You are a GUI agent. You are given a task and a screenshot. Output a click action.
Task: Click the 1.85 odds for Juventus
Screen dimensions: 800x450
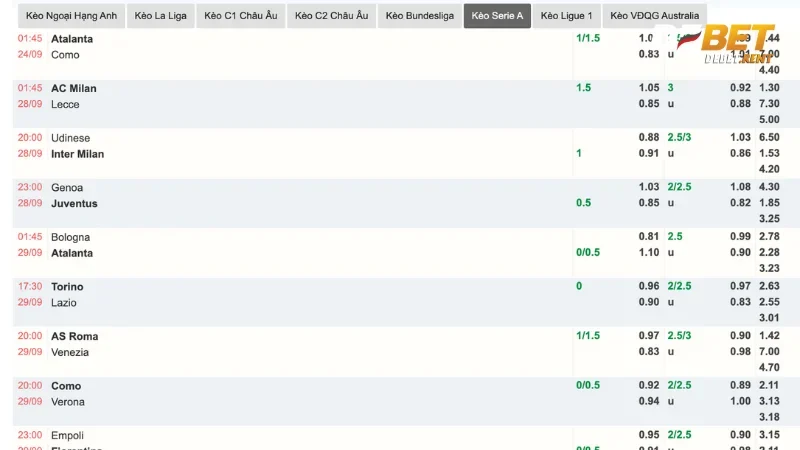769,202
